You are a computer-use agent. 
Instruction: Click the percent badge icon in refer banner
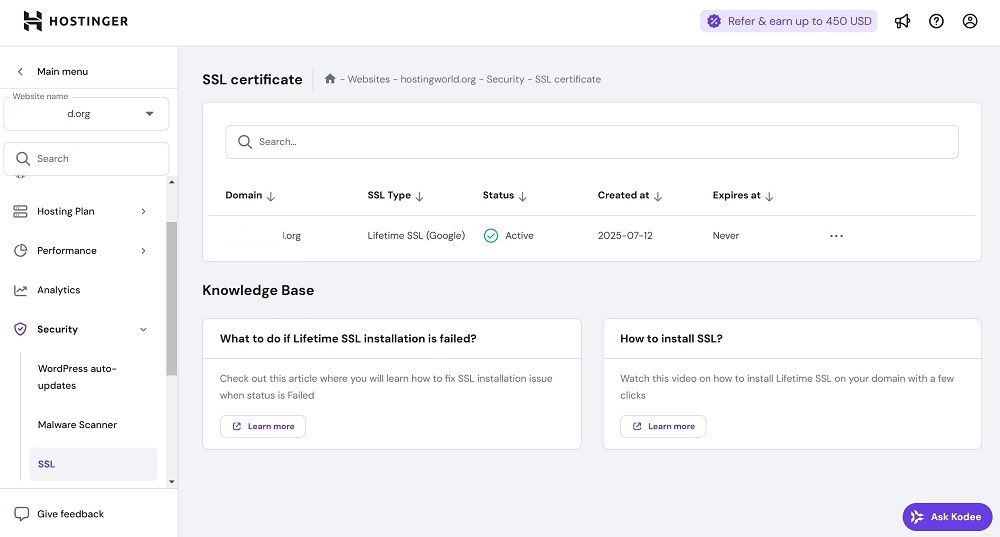click(714, 21)
